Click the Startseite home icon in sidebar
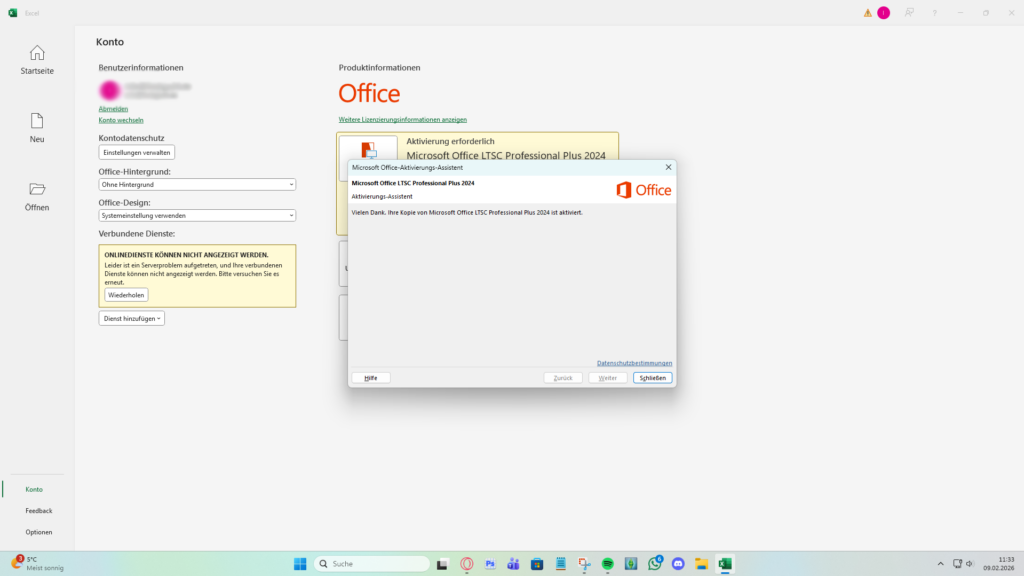This screenshot has width=1024, height=576. [37, 53]
